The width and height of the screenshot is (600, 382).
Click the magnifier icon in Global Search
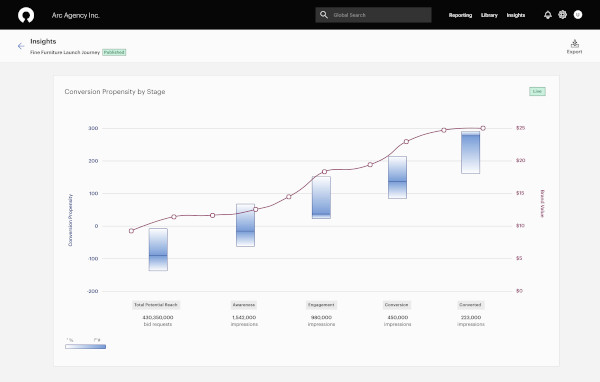click(x=324, y=15)
